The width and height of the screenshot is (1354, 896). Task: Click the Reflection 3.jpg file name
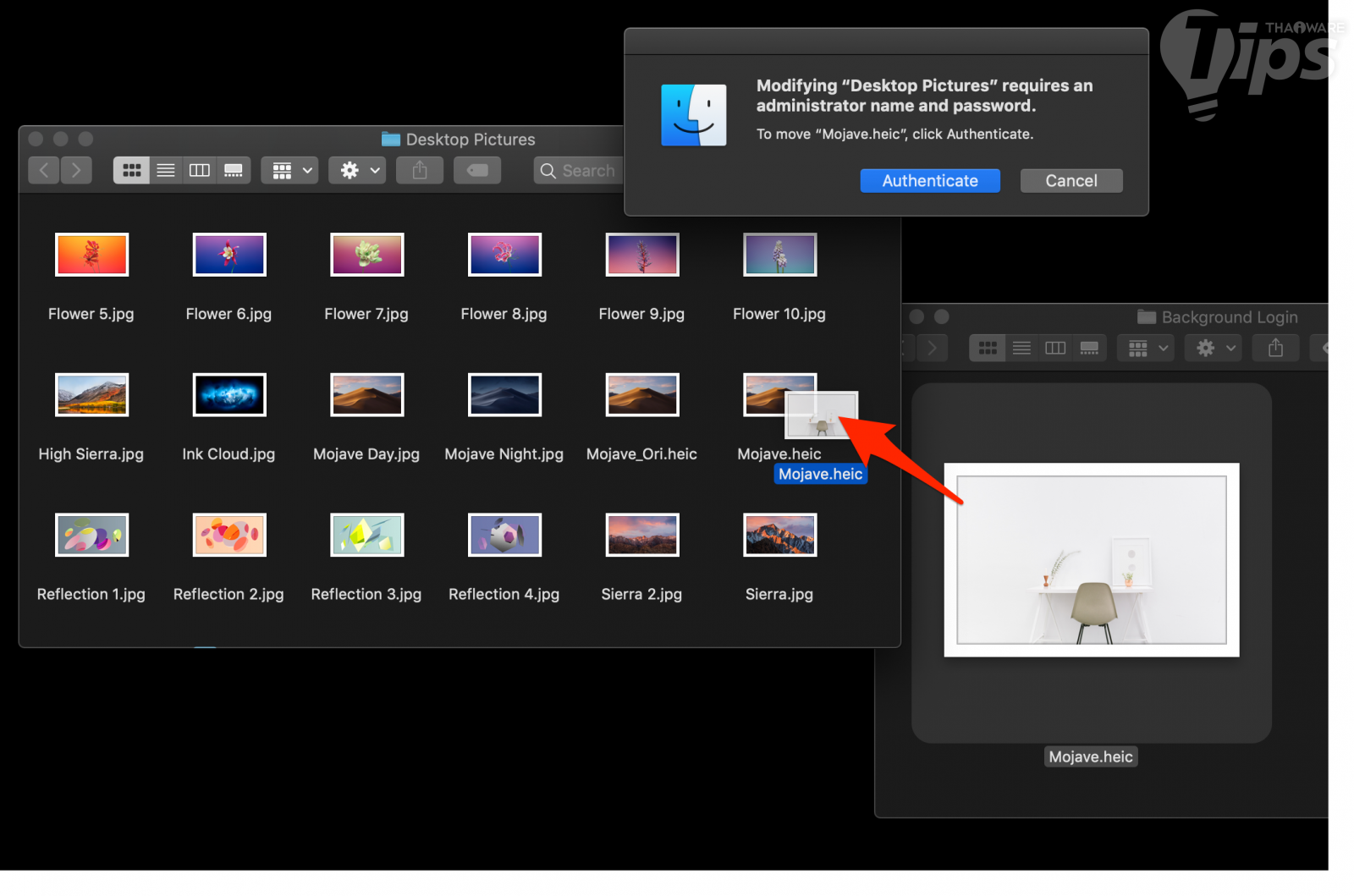click(366, 595)
